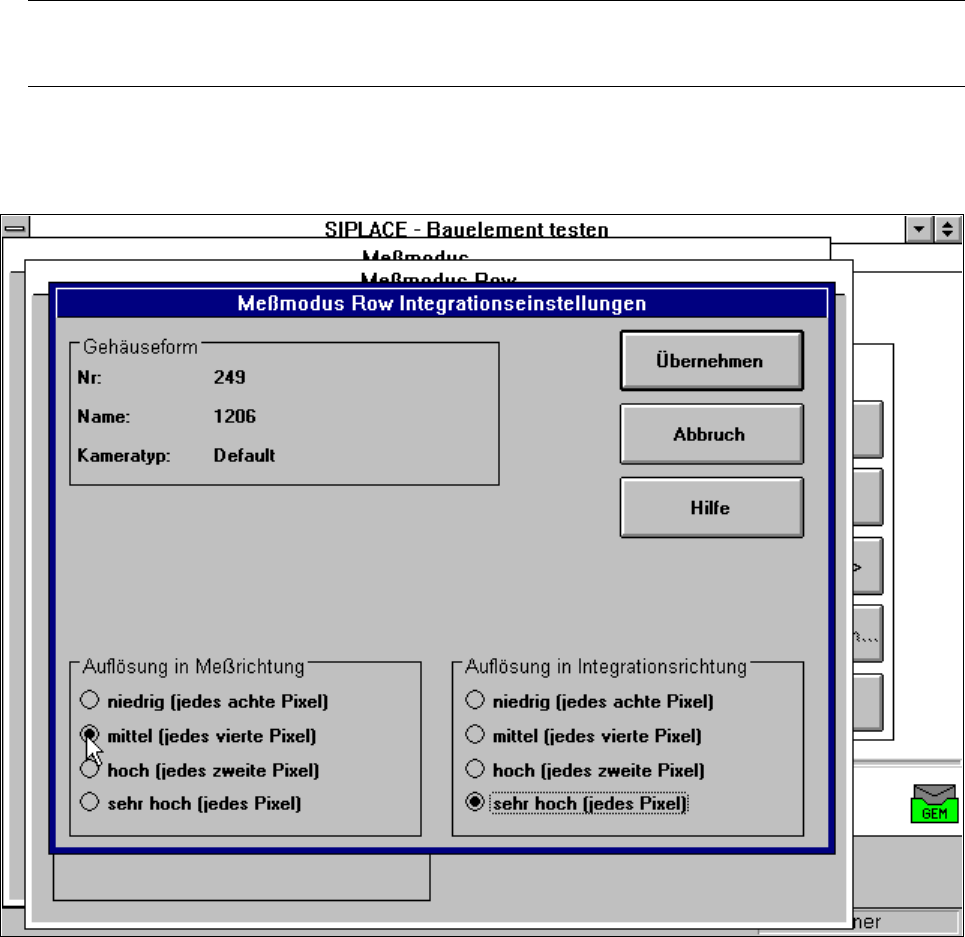Cancel with the Abbruch button
965x937 pixels.
click(711, 434)
